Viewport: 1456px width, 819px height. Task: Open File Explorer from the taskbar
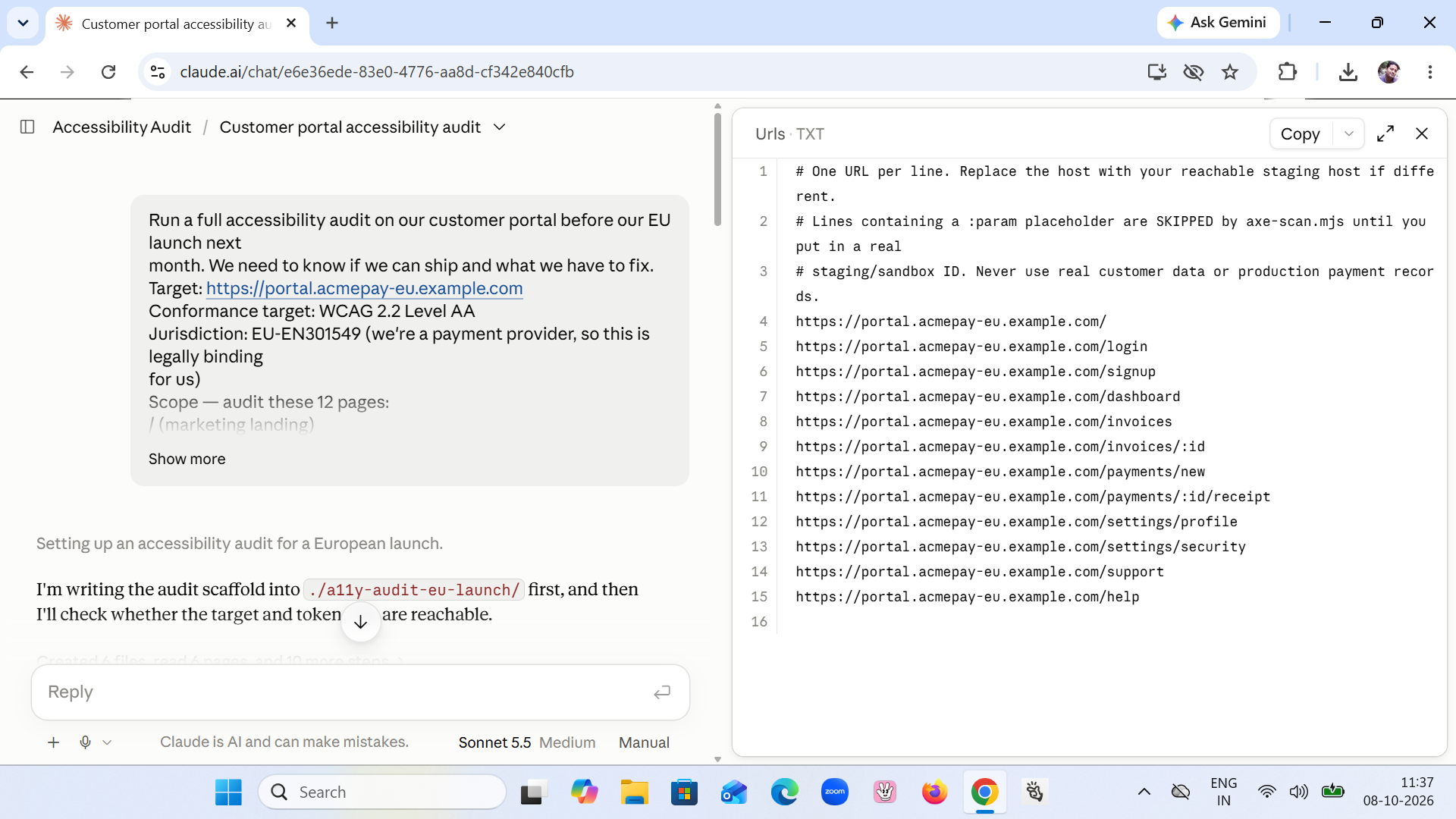[x=634, y=792]
